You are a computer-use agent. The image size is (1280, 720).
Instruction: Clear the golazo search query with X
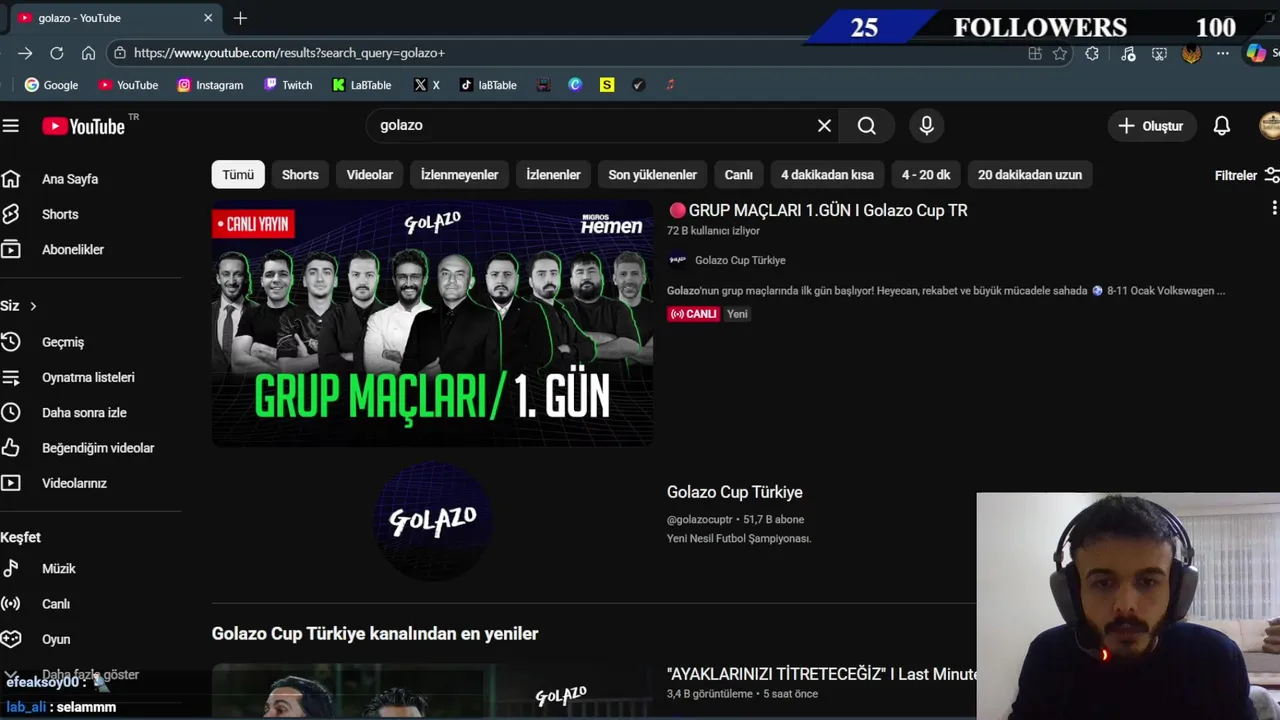824,126
